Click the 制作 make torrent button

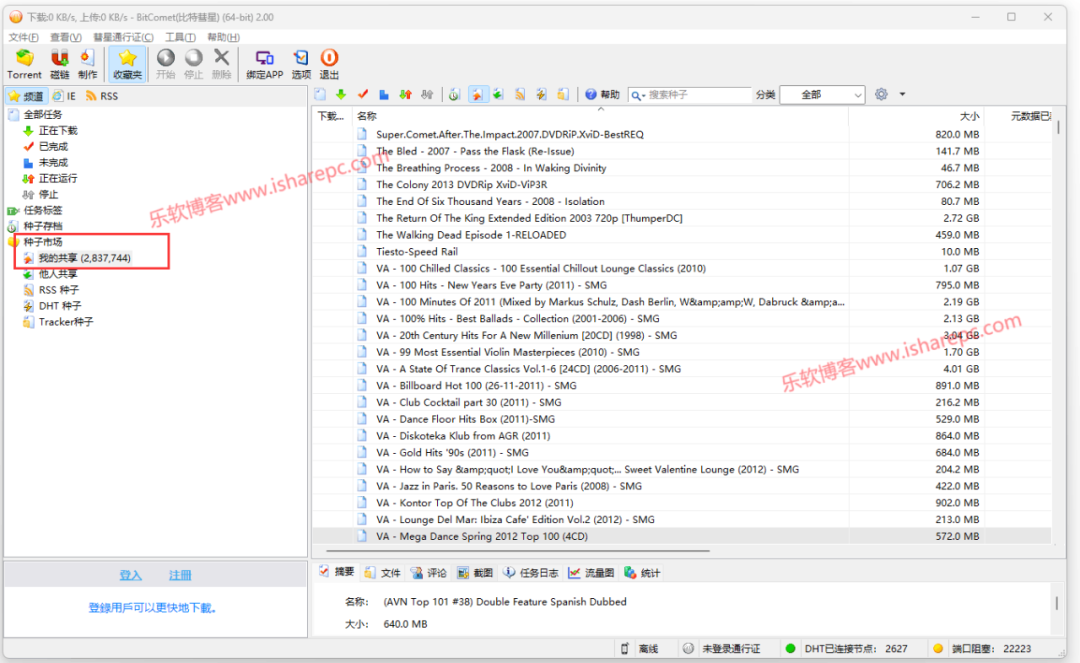click(x=87, y=64)
